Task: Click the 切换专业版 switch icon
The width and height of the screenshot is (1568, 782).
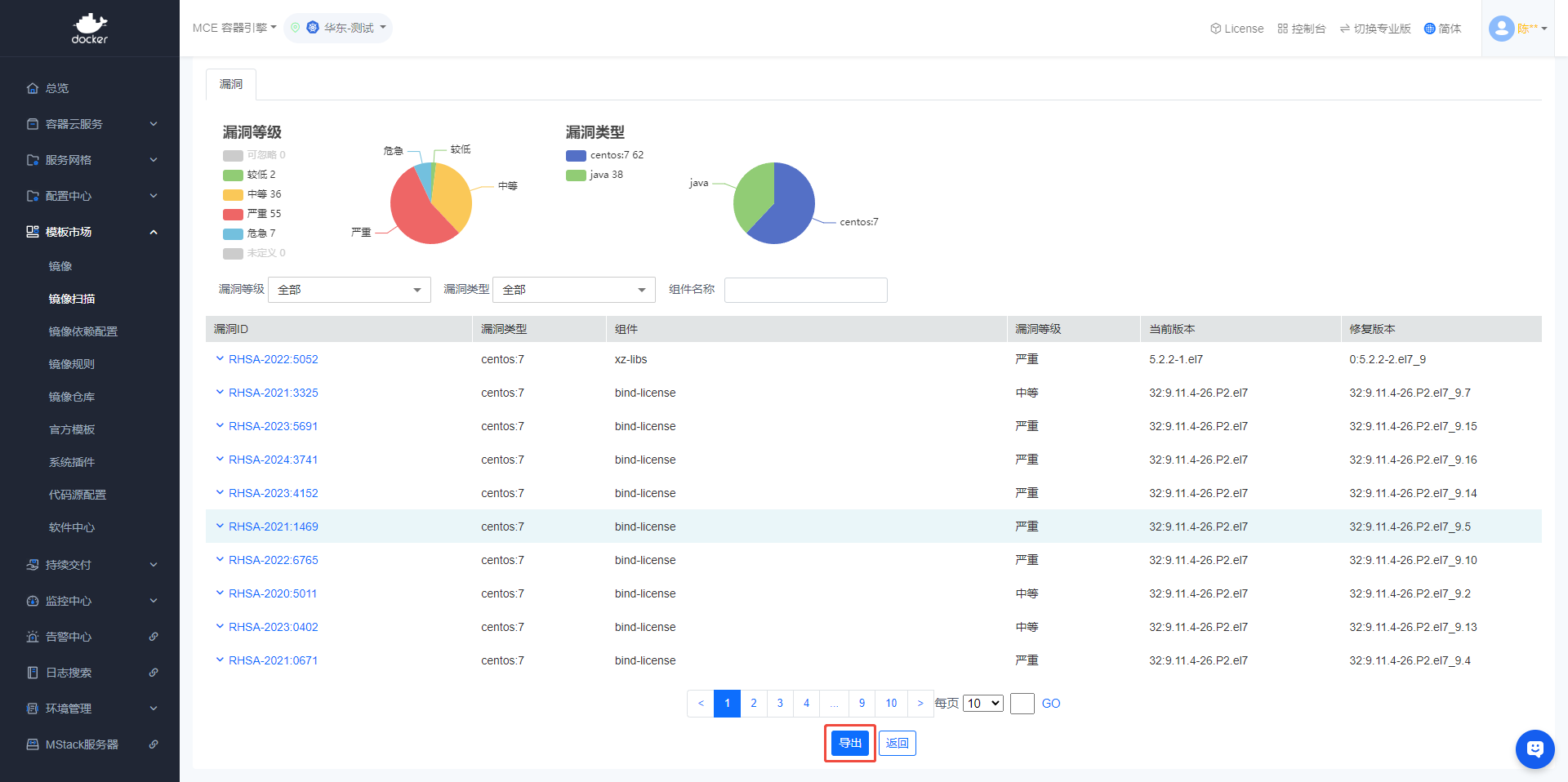Action: pos(1345,29)
